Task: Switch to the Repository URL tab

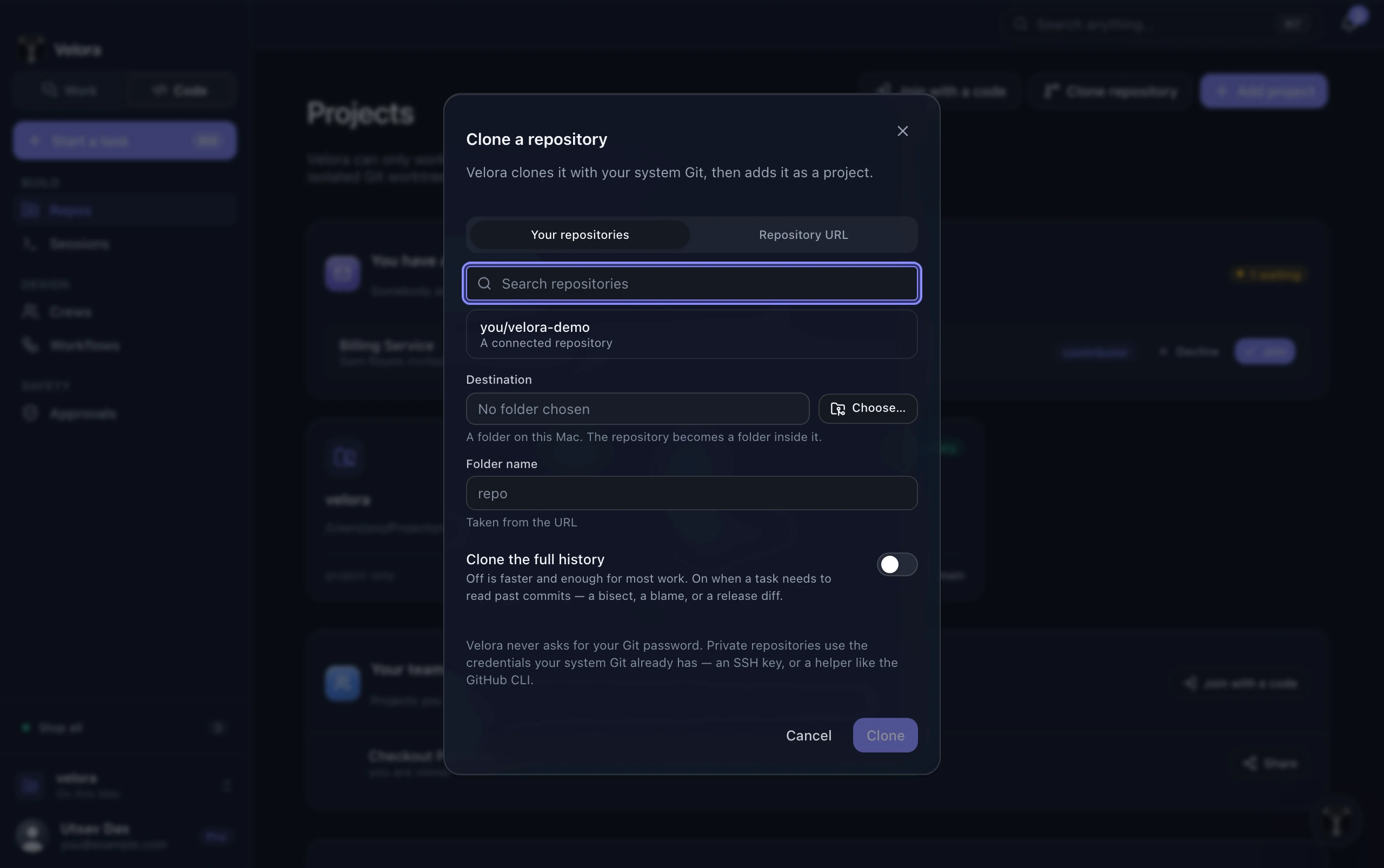Action: tap(803, 235)
